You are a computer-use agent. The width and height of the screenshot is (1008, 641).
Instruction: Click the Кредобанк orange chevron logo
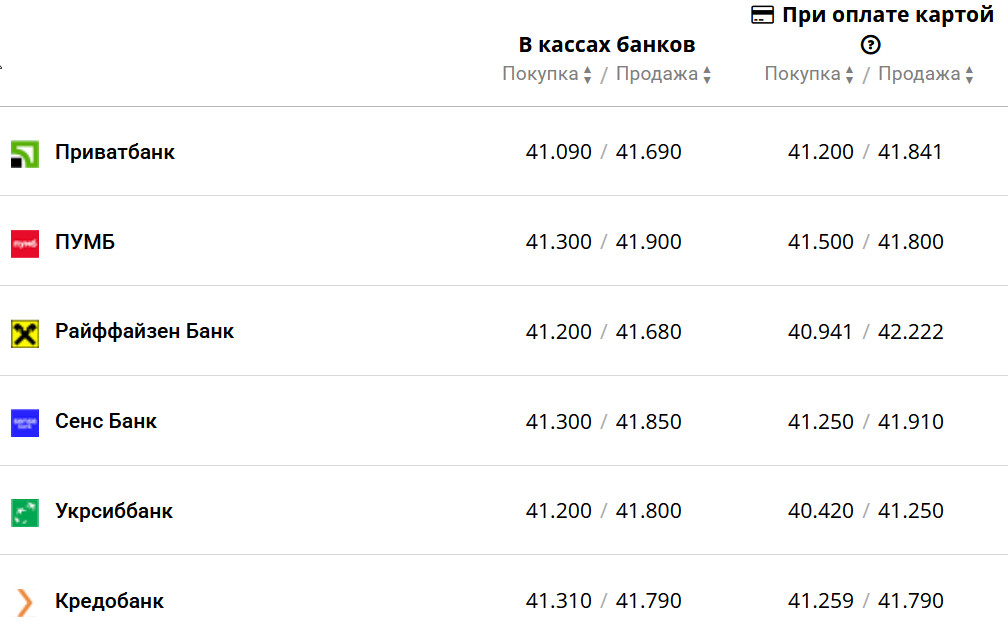tap(25, 602)
